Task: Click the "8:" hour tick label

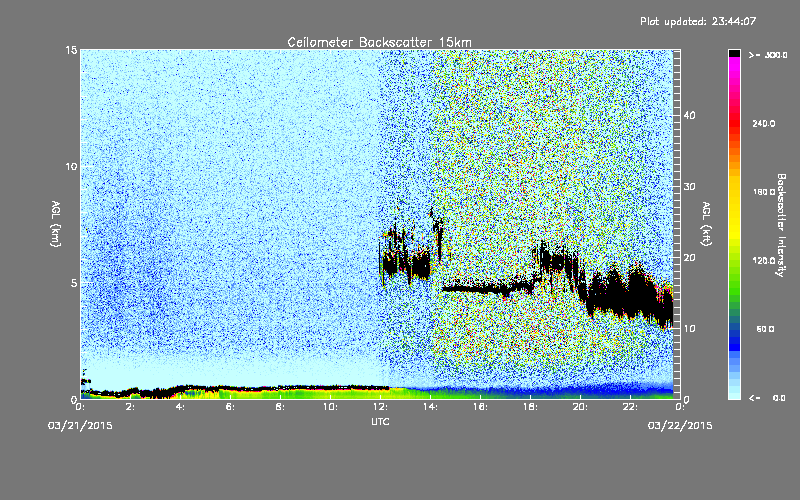Action: [280, 407]
